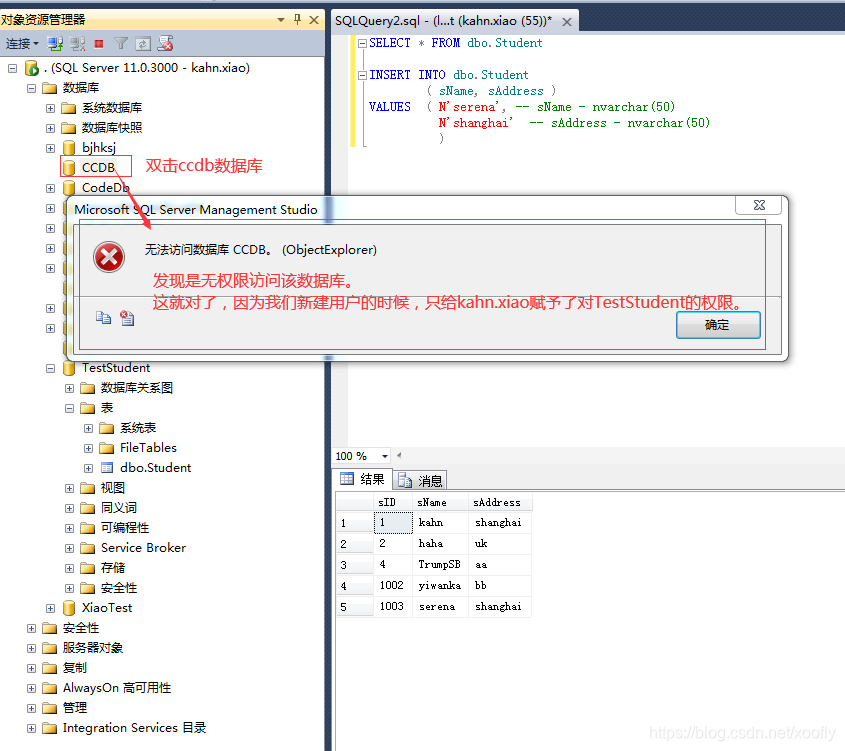Click the Object Explorer window position dropdown arrow
845x751 pixels.
281,20
